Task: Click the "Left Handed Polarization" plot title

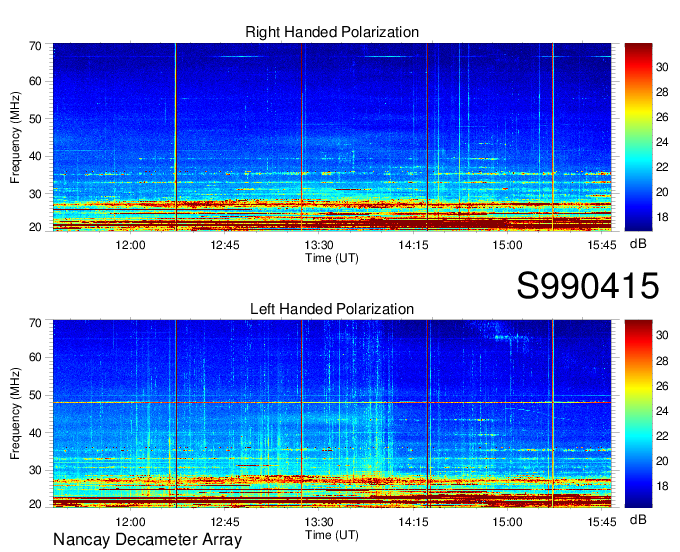Action: pyautogui.click(x=332, y=309)
